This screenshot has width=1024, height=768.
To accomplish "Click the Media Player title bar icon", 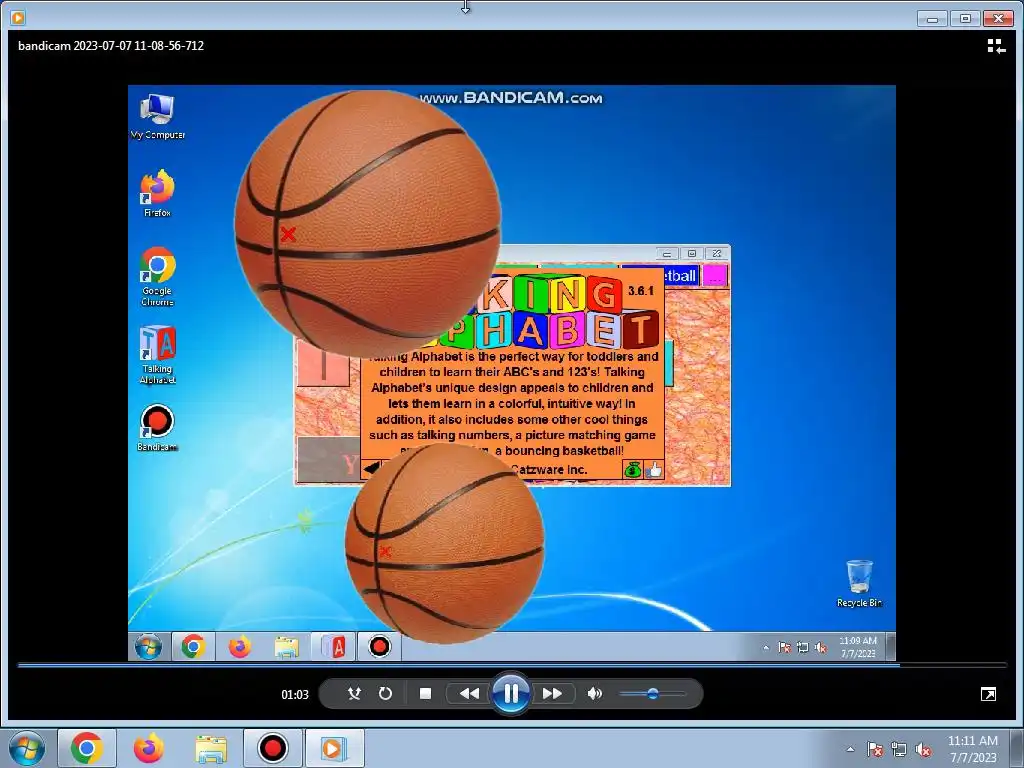I will (x=18, y=18).
